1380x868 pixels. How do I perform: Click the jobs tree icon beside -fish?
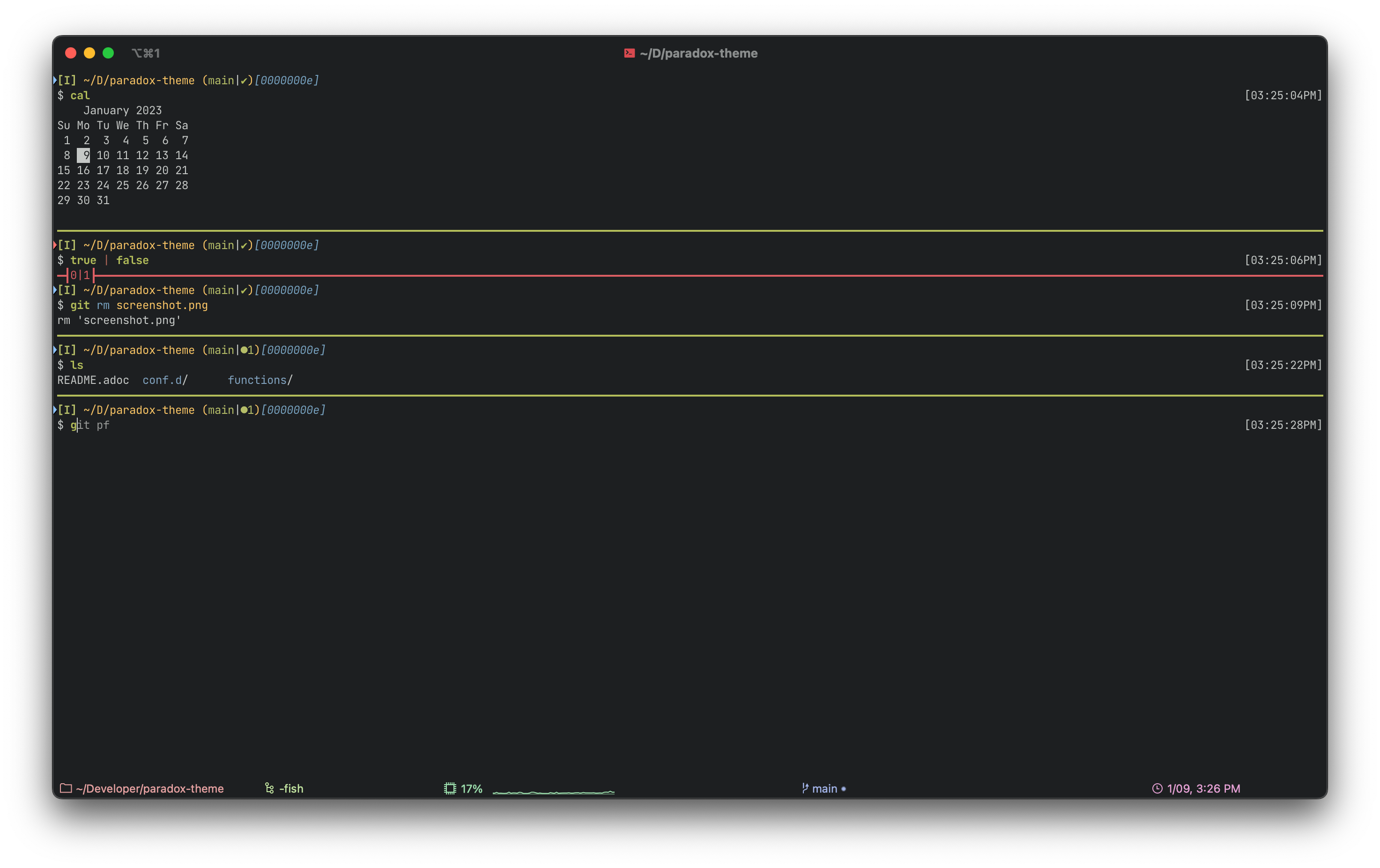pos(269,788)
